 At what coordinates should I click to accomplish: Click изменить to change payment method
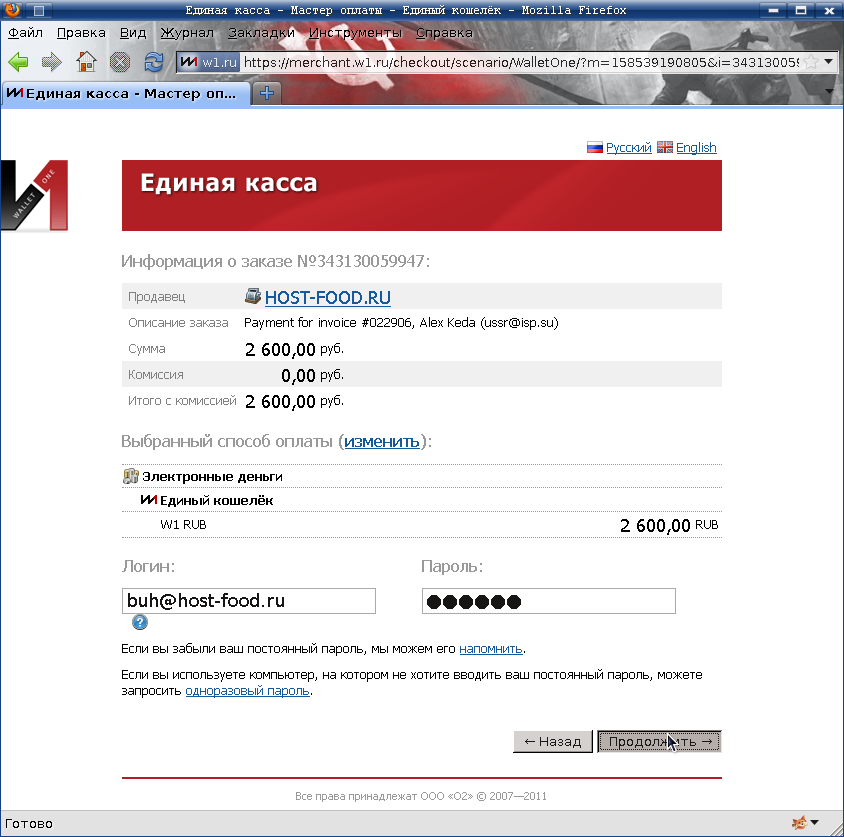point(382,441)
